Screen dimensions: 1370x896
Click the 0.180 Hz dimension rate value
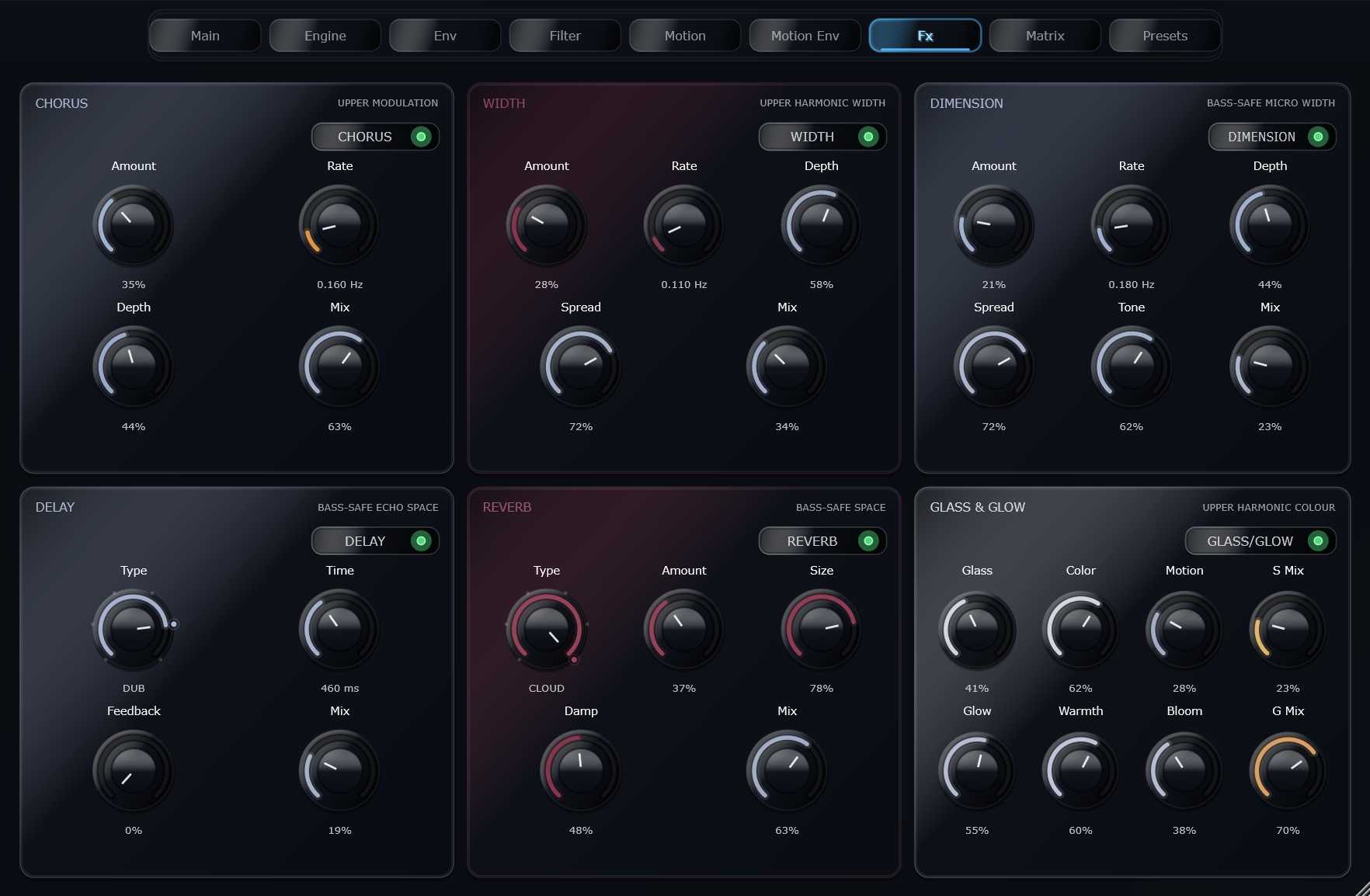tap(1132, 285)
